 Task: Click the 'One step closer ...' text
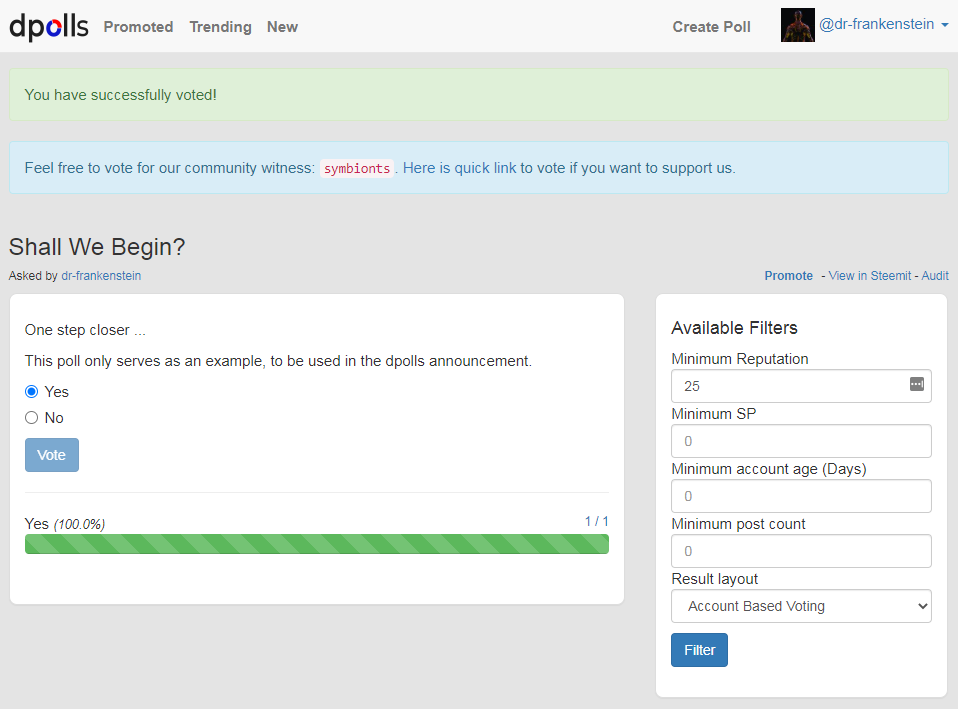(x=85, y=330)
